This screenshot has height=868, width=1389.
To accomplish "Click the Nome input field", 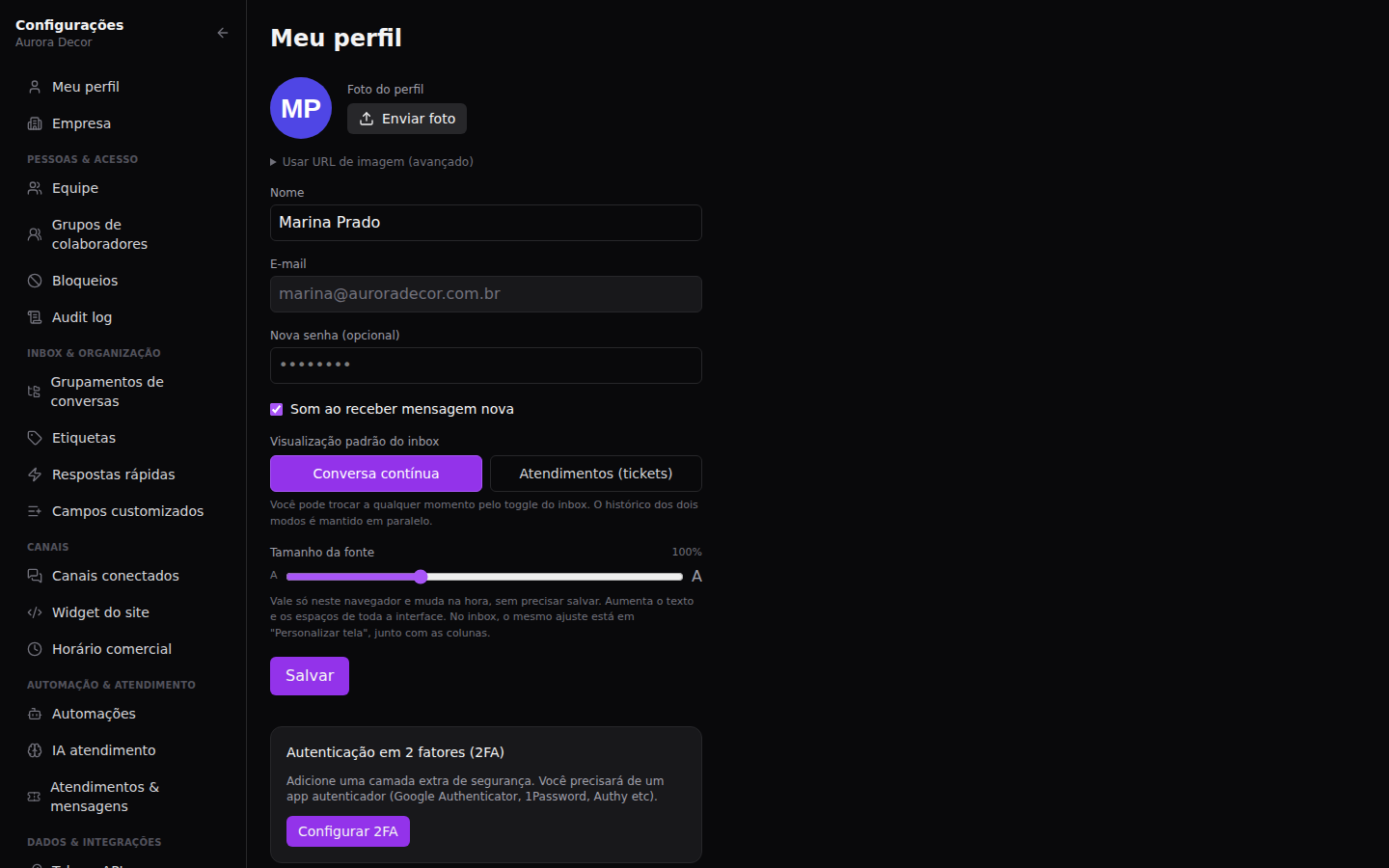I will click(x=486, y=223).
